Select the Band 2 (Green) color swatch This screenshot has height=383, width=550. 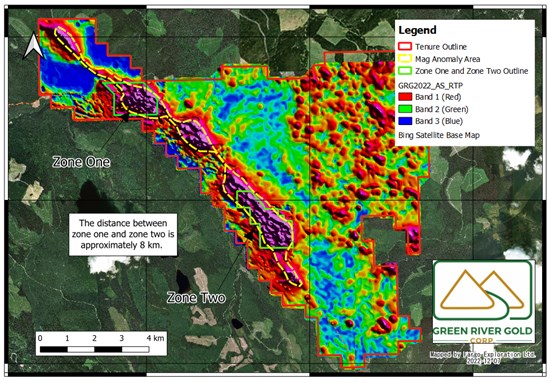click(405, 109)
